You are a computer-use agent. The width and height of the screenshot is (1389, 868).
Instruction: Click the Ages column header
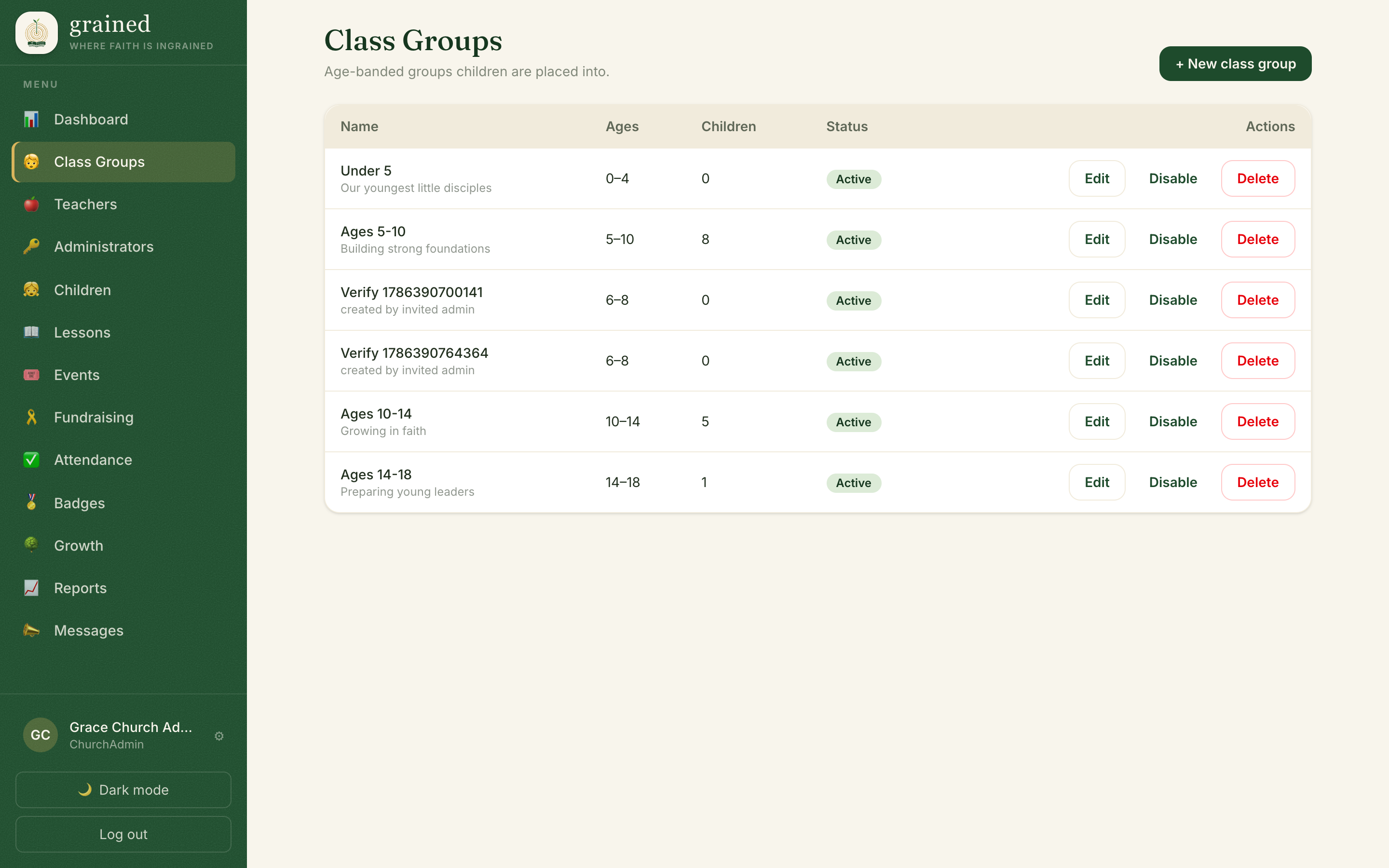pyautogui.click(x=622, y=126)
